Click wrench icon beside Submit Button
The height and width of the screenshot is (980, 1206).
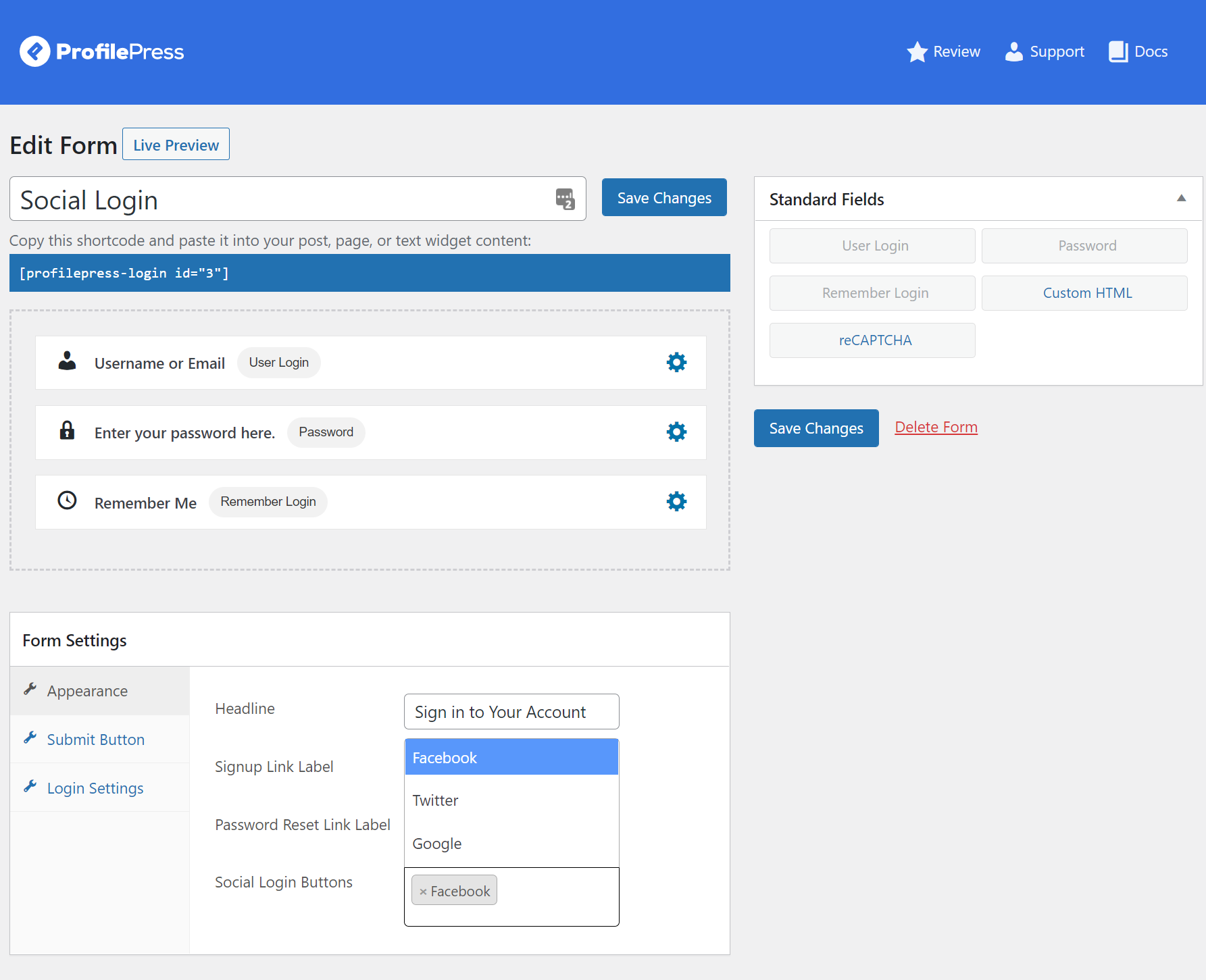(x=30, y=738)
